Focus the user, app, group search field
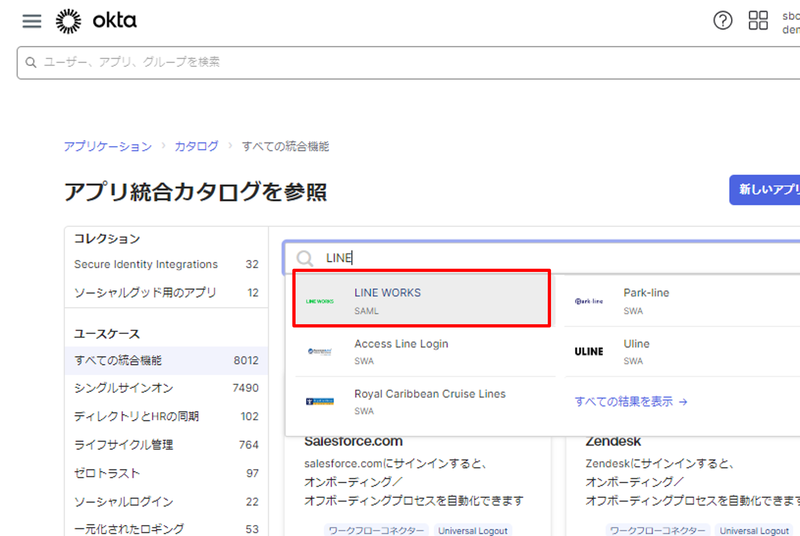The height and width of the screenshot is (536, 800). pos(408,63)
